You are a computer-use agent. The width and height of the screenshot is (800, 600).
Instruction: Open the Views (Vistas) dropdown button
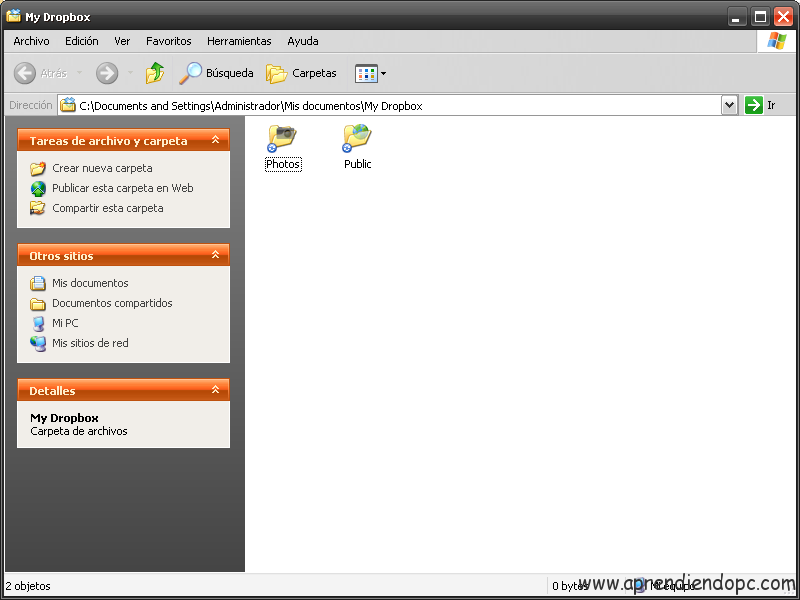click(x=370, y=73)
